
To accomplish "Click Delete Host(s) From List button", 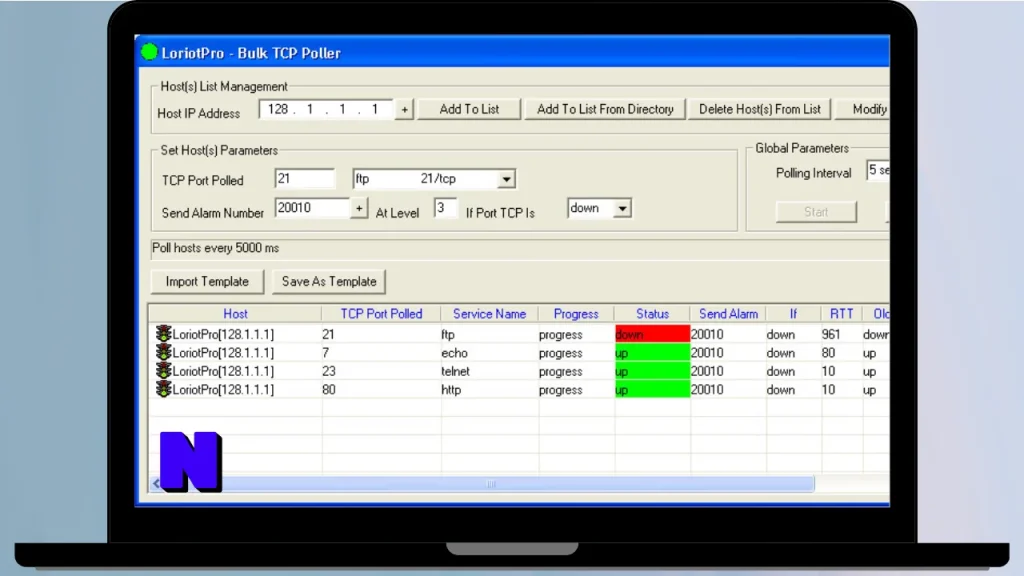I will pyautogui.click(x=760, y=109).
